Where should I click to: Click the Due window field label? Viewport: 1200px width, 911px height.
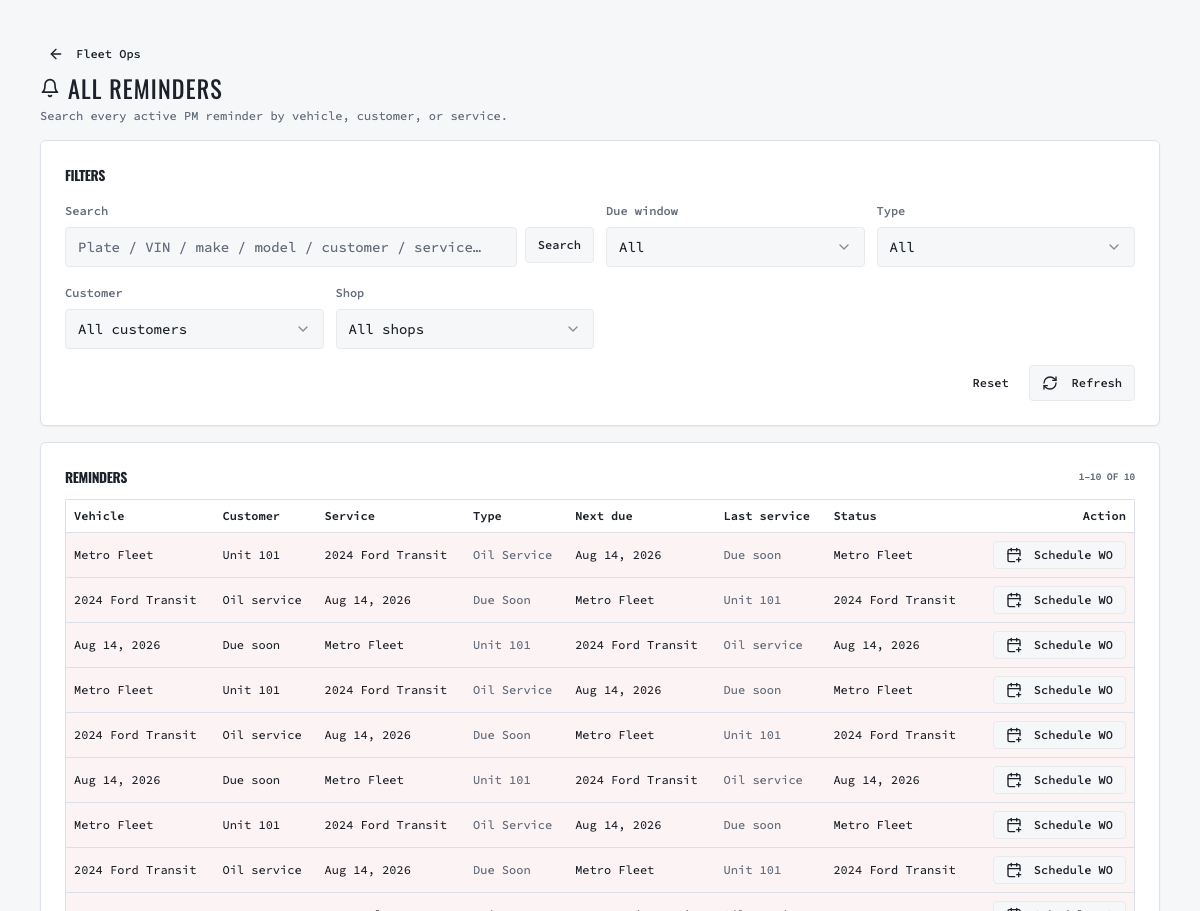pyautogui.click(x=642, y=211)
